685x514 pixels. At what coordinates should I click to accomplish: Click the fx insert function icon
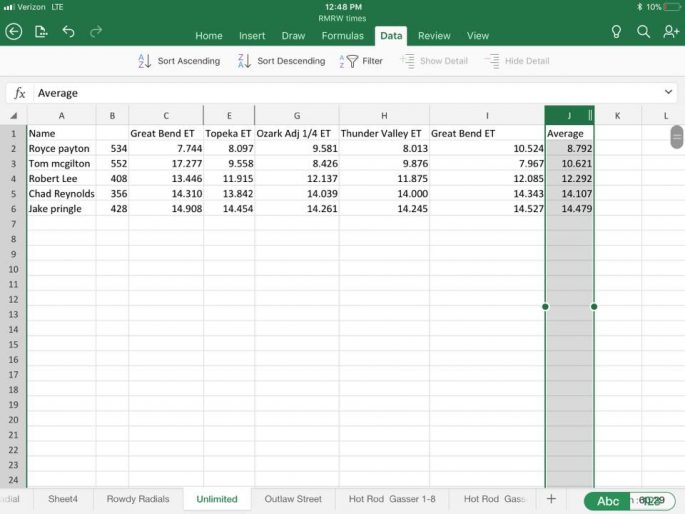[x=19, y=93]
